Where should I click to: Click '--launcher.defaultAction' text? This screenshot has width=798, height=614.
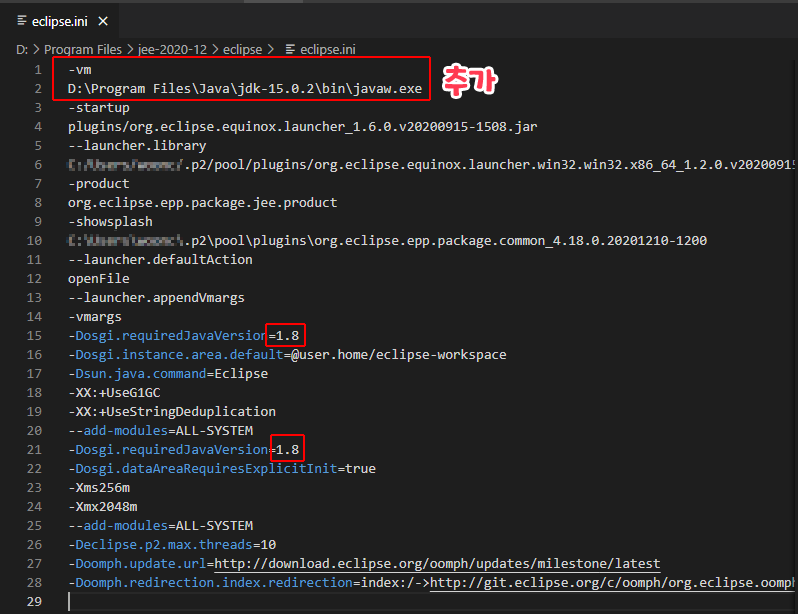click(160, 260)
